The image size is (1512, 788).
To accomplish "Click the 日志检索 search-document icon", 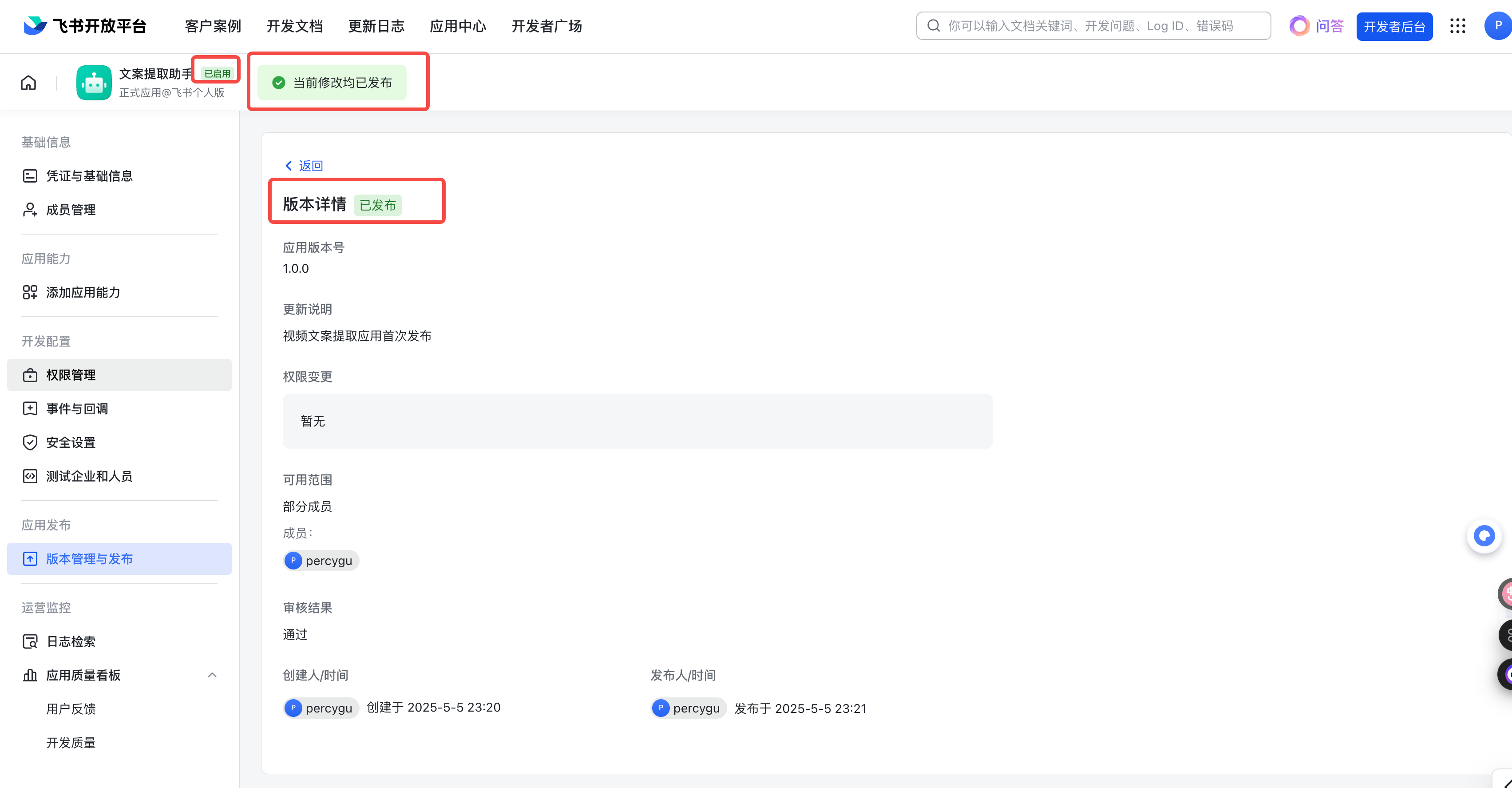I will pyautogui.click(x=30, y=641).
